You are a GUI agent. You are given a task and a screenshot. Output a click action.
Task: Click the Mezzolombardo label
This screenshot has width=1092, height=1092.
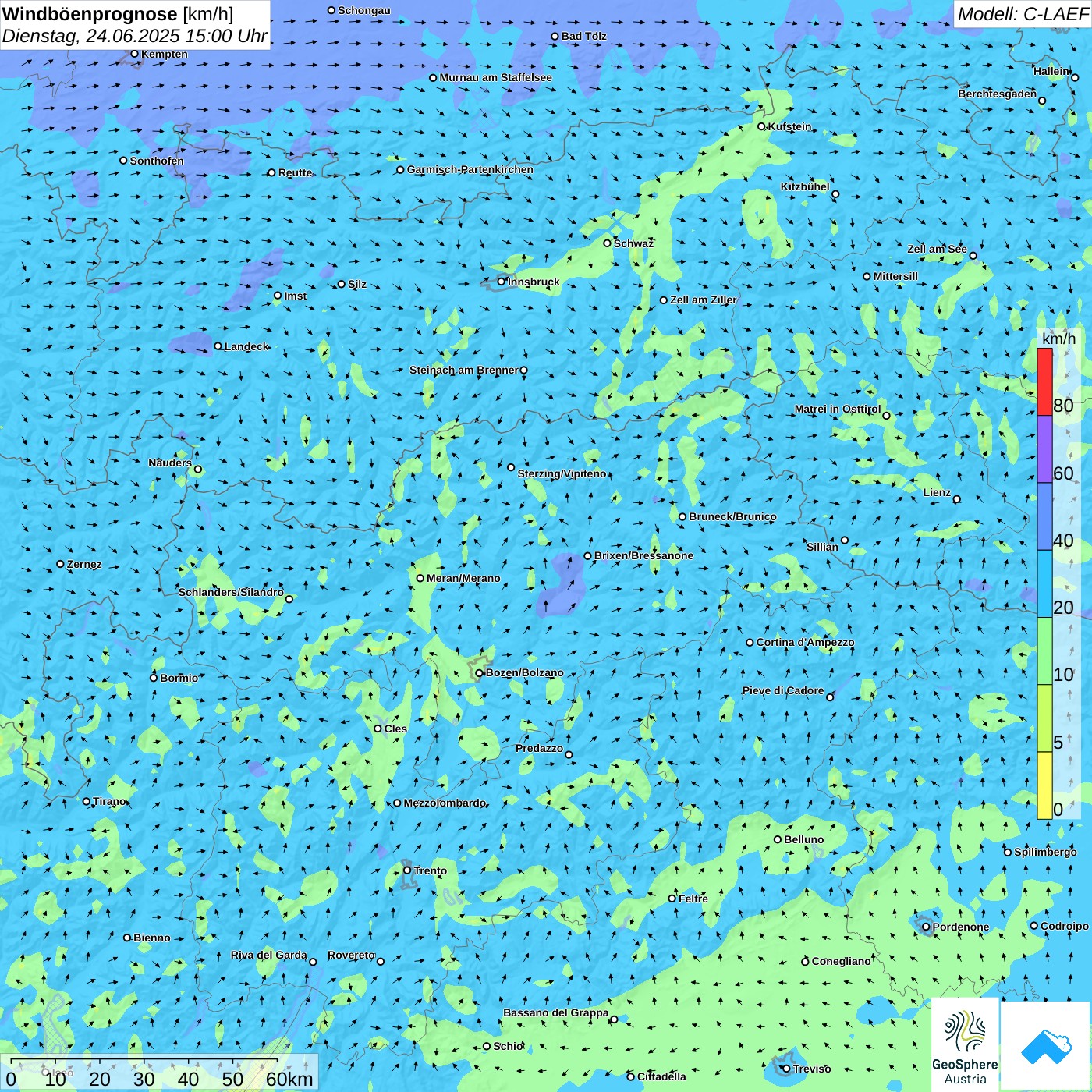click(445, 803)
